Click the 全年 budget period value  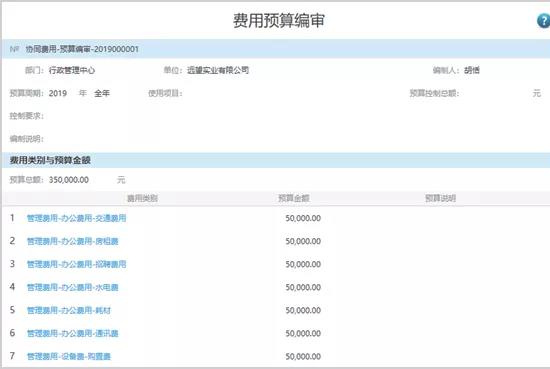click(x=102, y=93)
